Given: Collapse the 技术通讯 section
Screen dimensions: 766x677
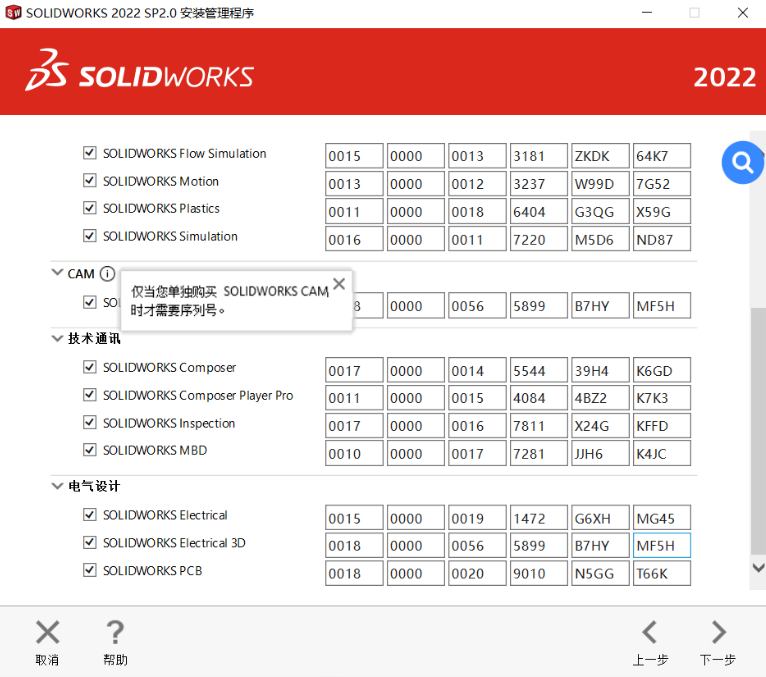Looking at the screenshot, I should point(57,338).
